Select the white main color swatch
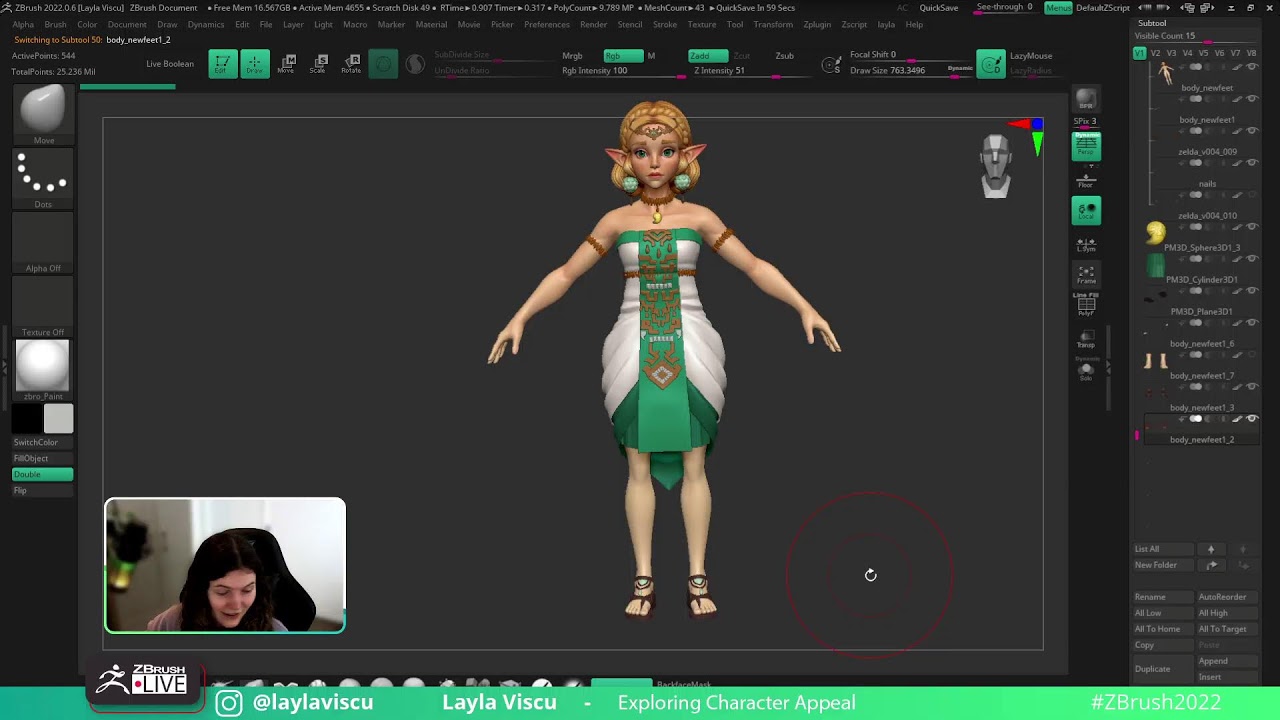1280x720 pixels. pos(58,419)
